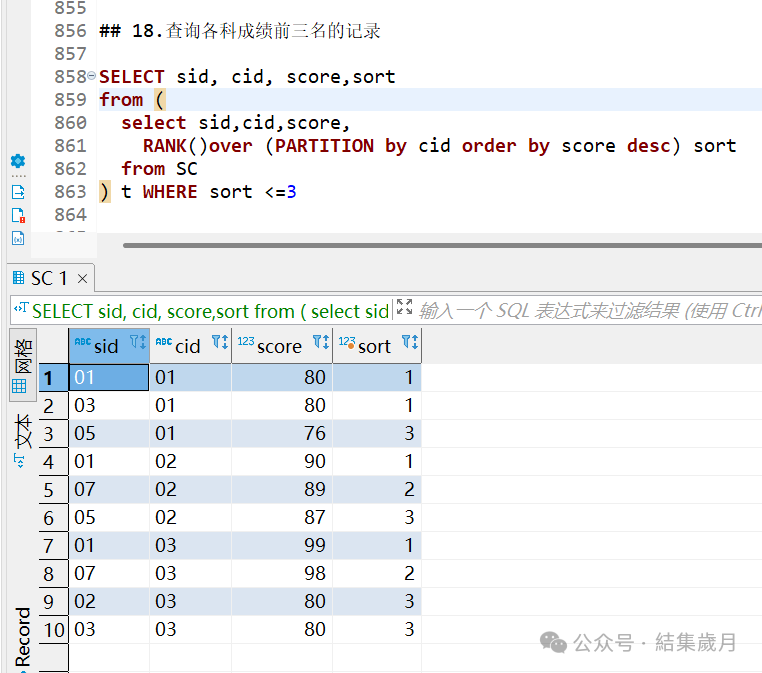
Task: Click the sort column filter/sort icon
Action: (410, 342)
